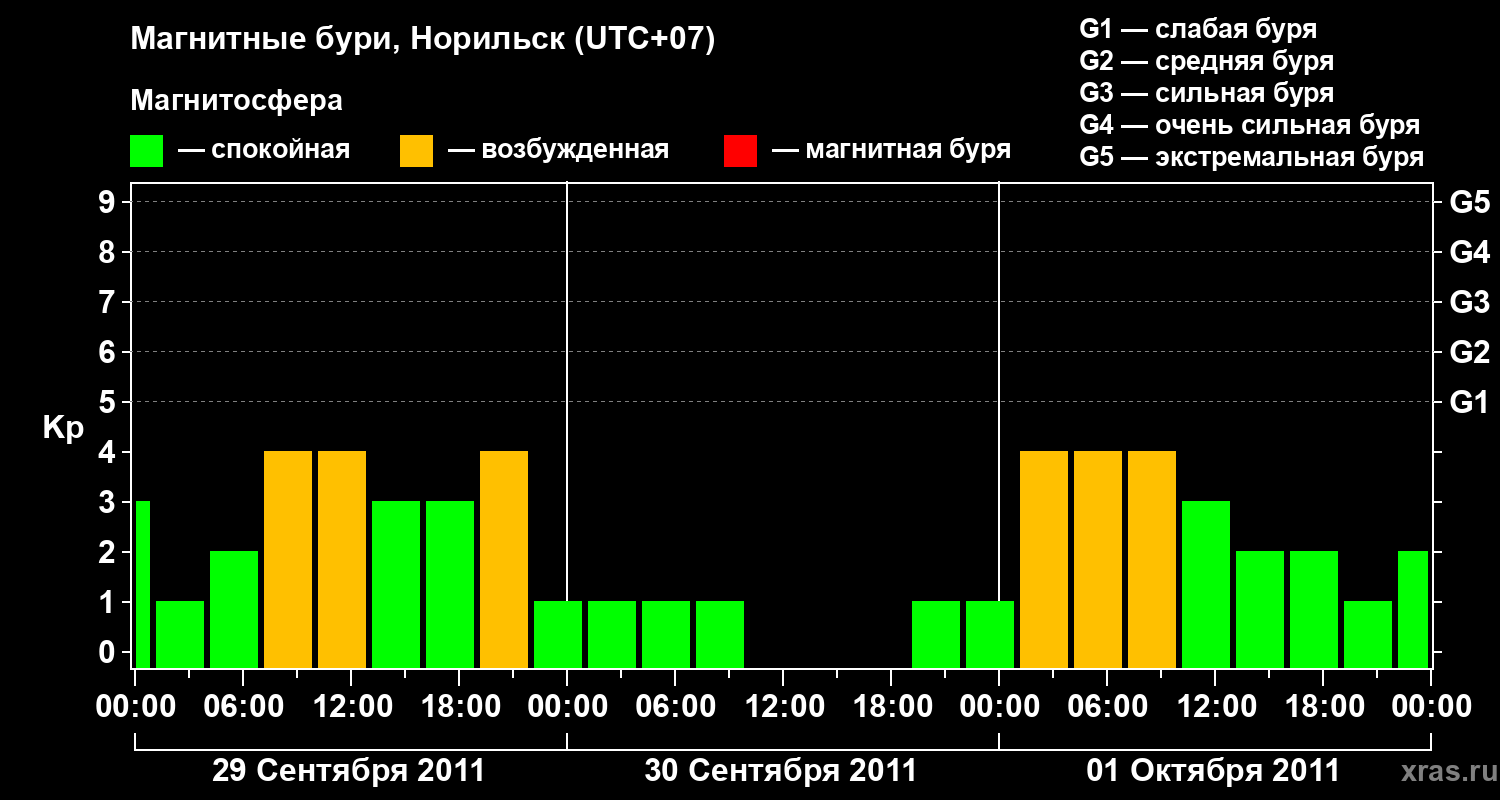Click the red "магнитная буря" legend swatch
The width and height of the screenshot is (1500, 800).
tap(740, 151)
